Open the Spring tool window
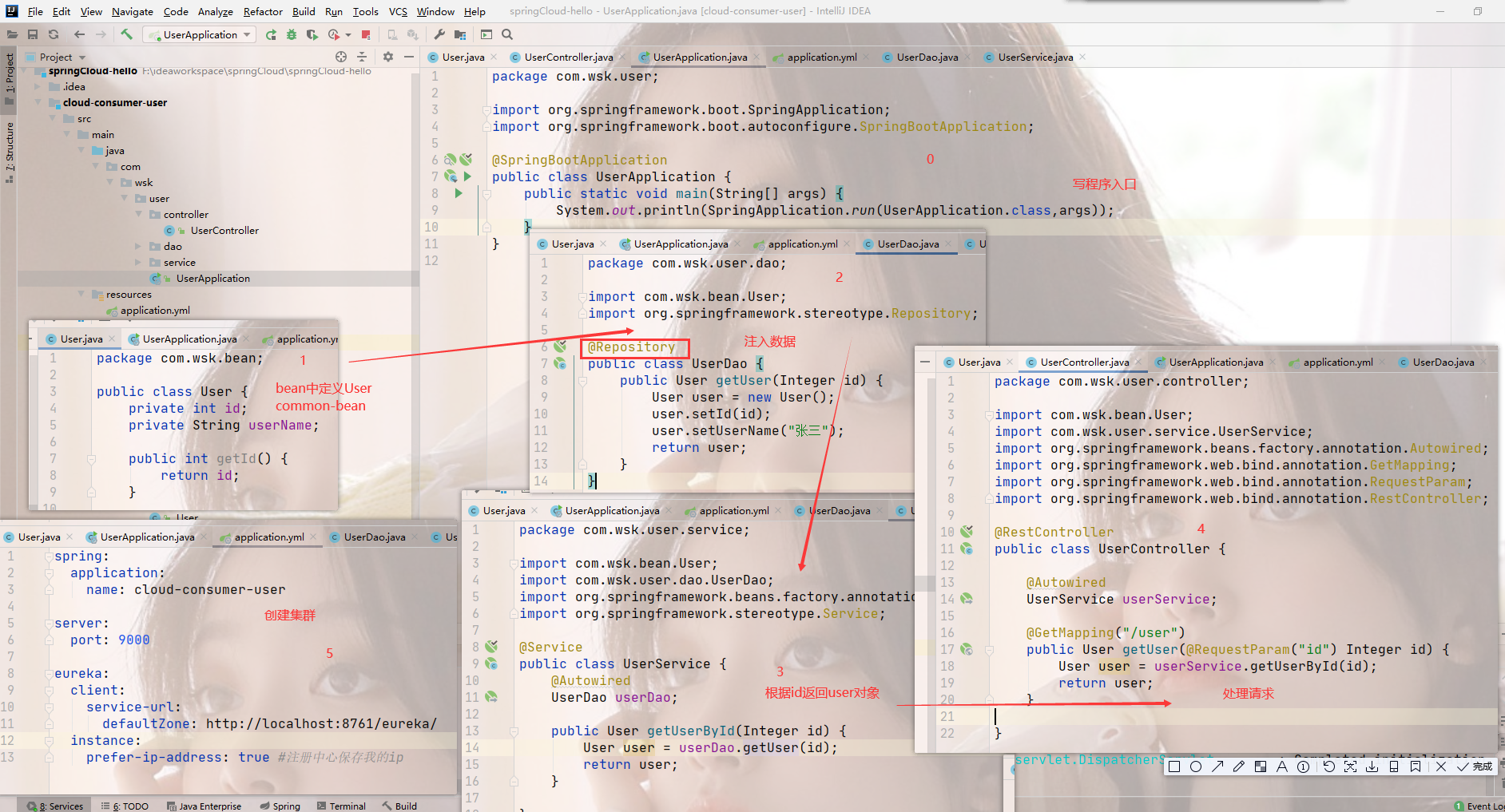 tap(280, 806)
